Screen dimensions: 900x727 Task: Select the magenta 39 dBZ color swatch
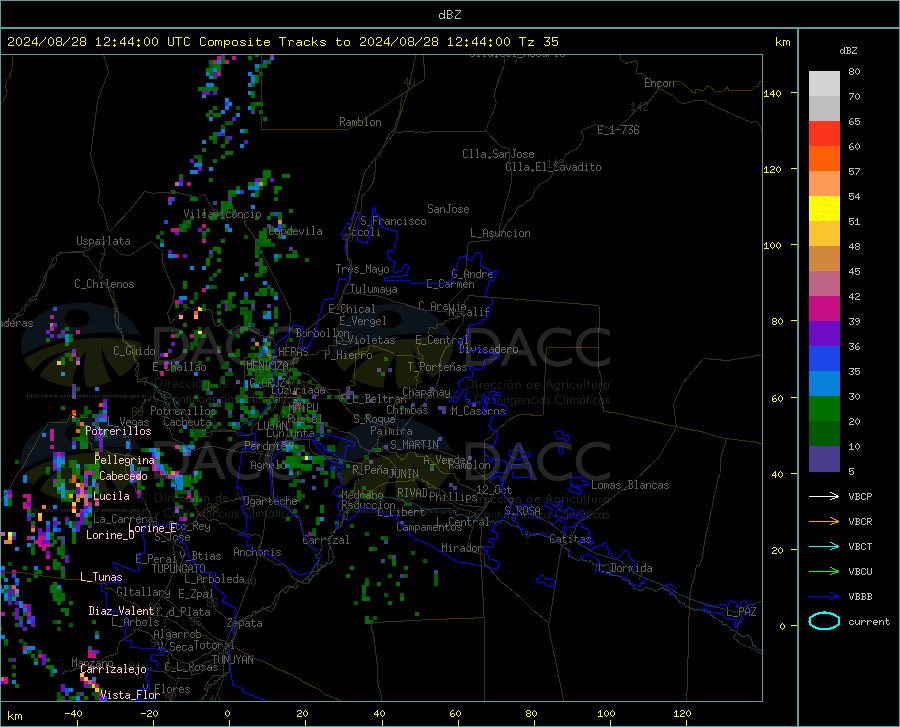click(x=824, y=309)
